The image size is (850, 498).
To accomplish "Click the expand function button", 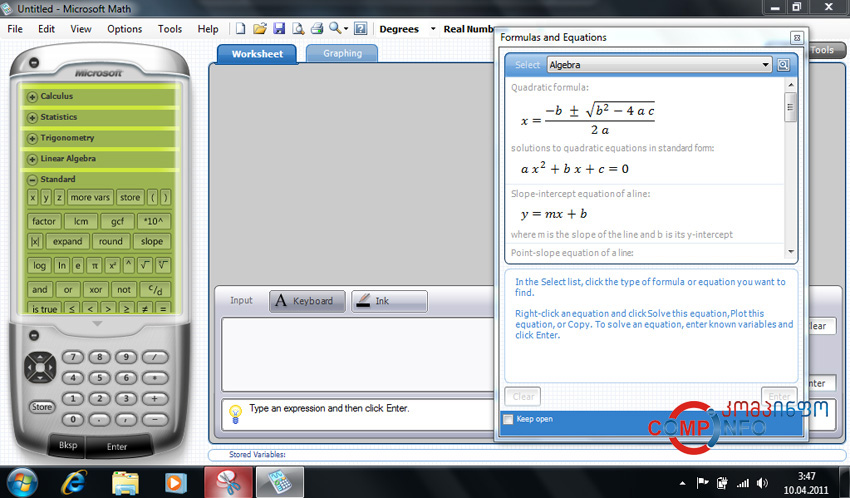I will [67, 242].
